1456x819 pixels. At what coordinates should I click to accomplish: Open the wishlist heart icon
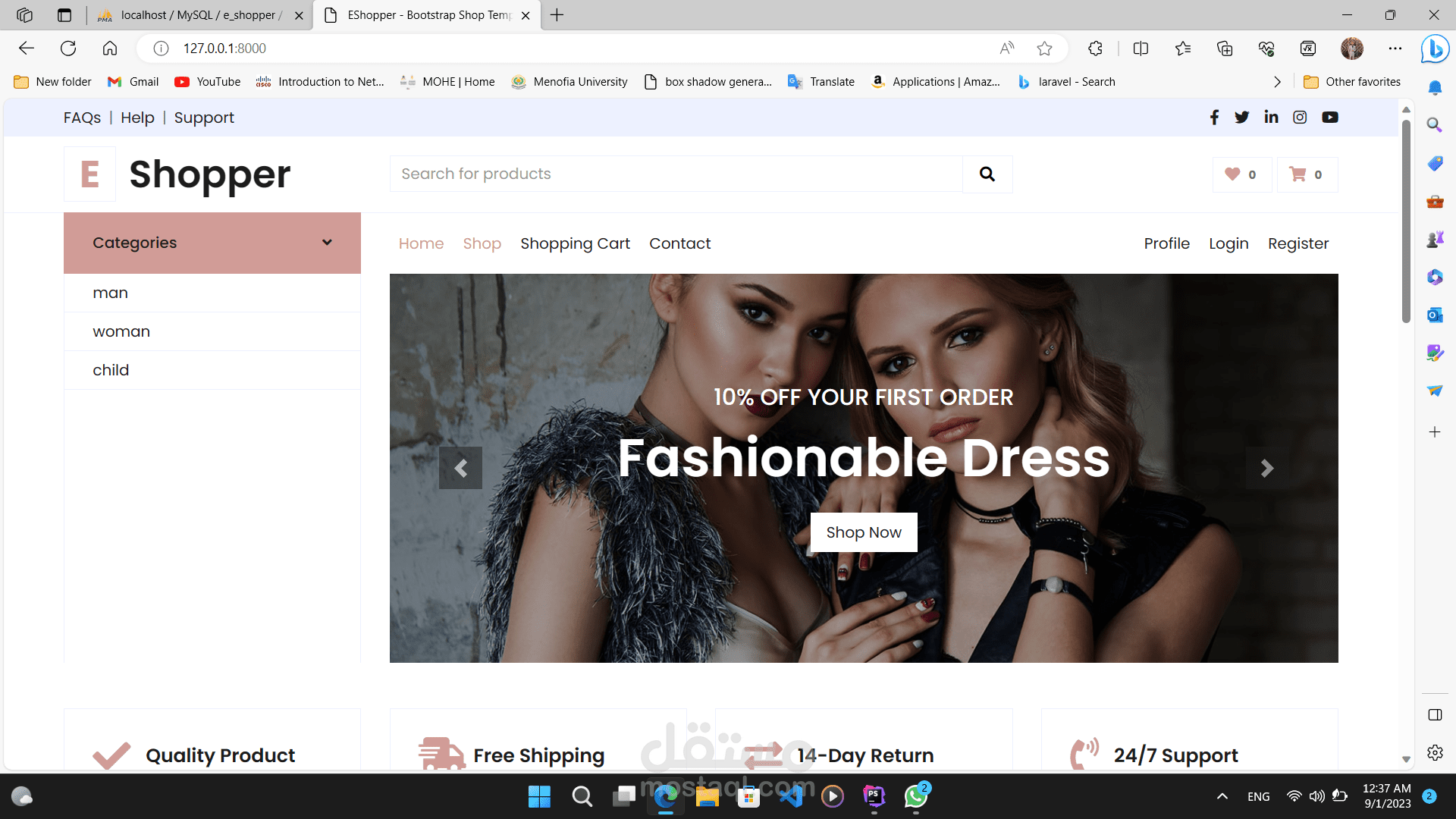pos(1233,174)
